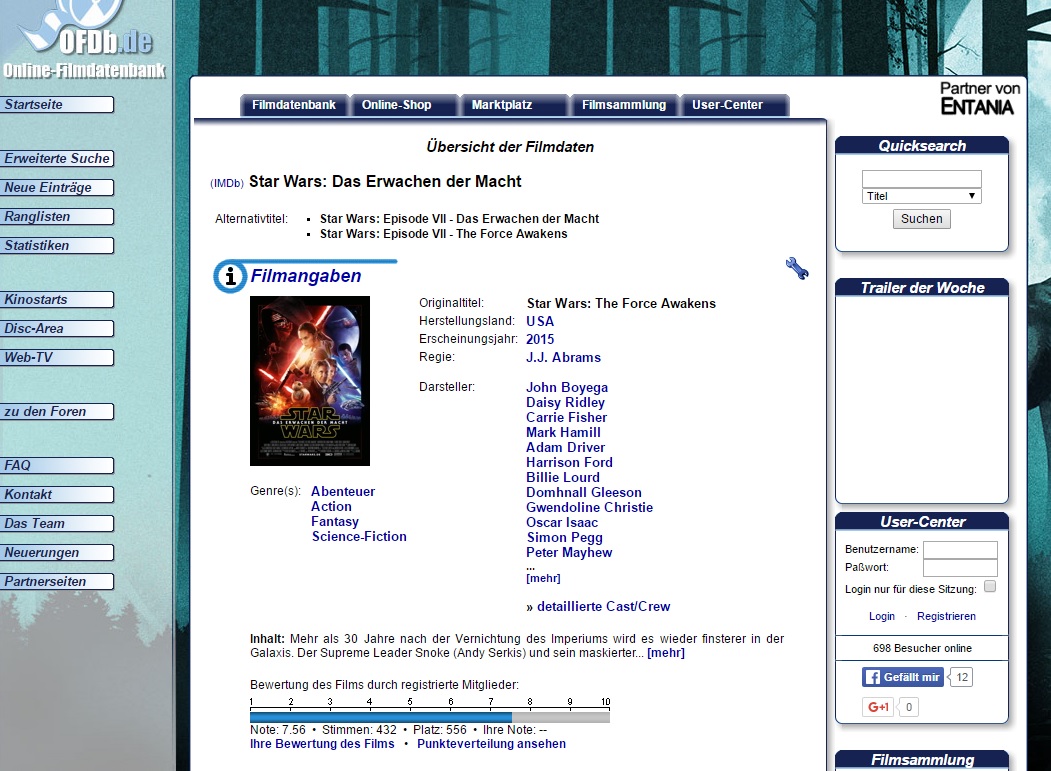The width and height of the screenshot is (1051, 771).
Task: Open Domhnall Gleeson actor link
Action: (x=584, y=492)
